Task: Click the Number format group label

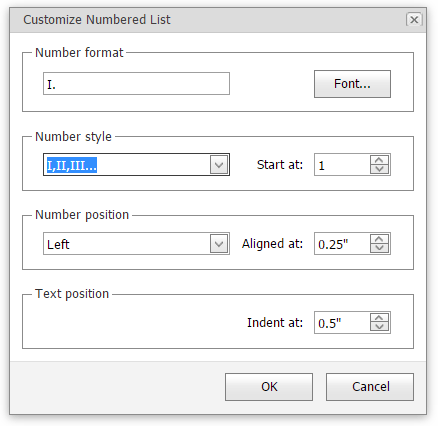Action: 79,53
